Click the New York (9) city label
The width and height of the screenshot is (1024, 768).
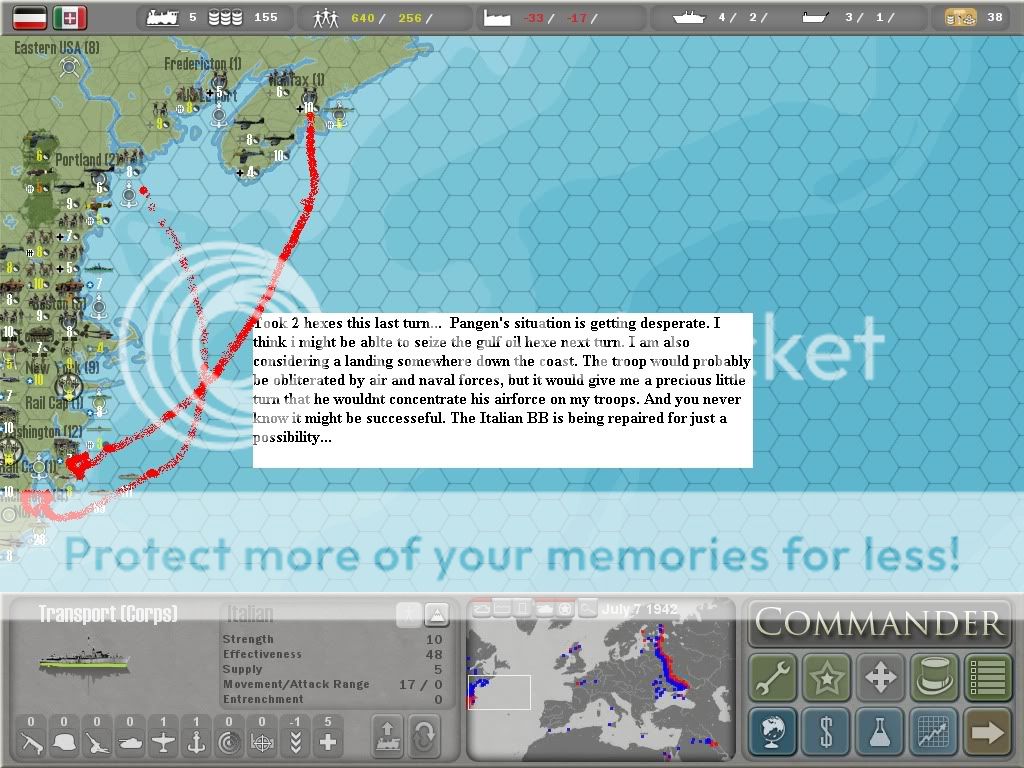tap(63, 368)
